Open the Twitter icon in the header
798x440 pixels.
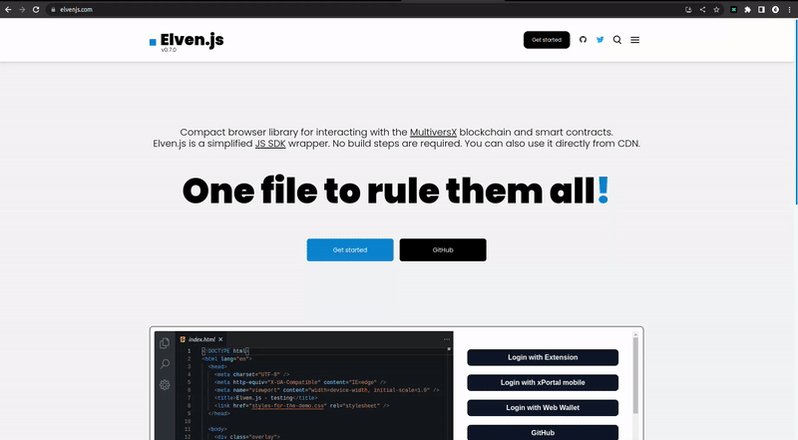[600, 40]
